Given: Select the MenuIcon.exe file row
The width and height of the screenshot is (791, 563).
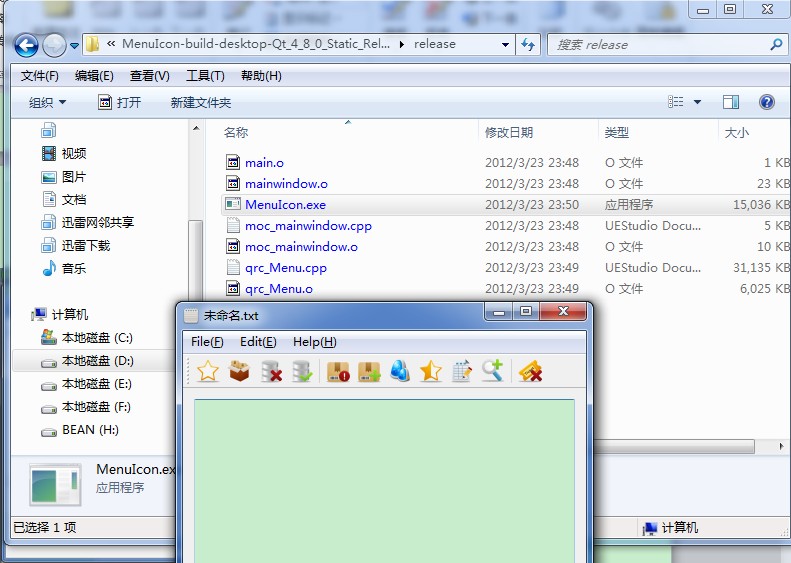Looking at the screenshot, I should tap(505, 204).
